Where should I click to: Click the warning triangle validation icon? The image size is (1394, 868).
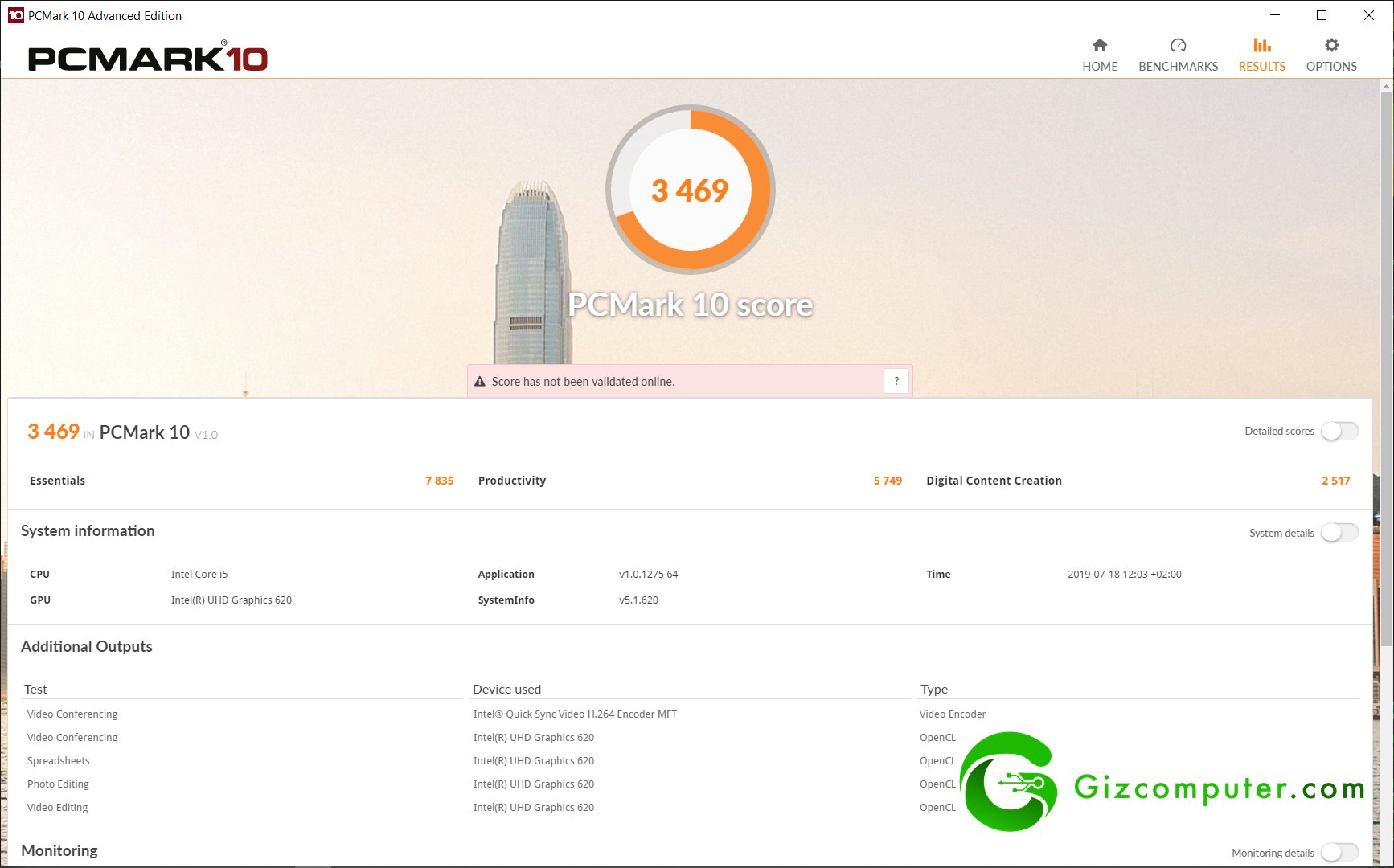(480, 382)
